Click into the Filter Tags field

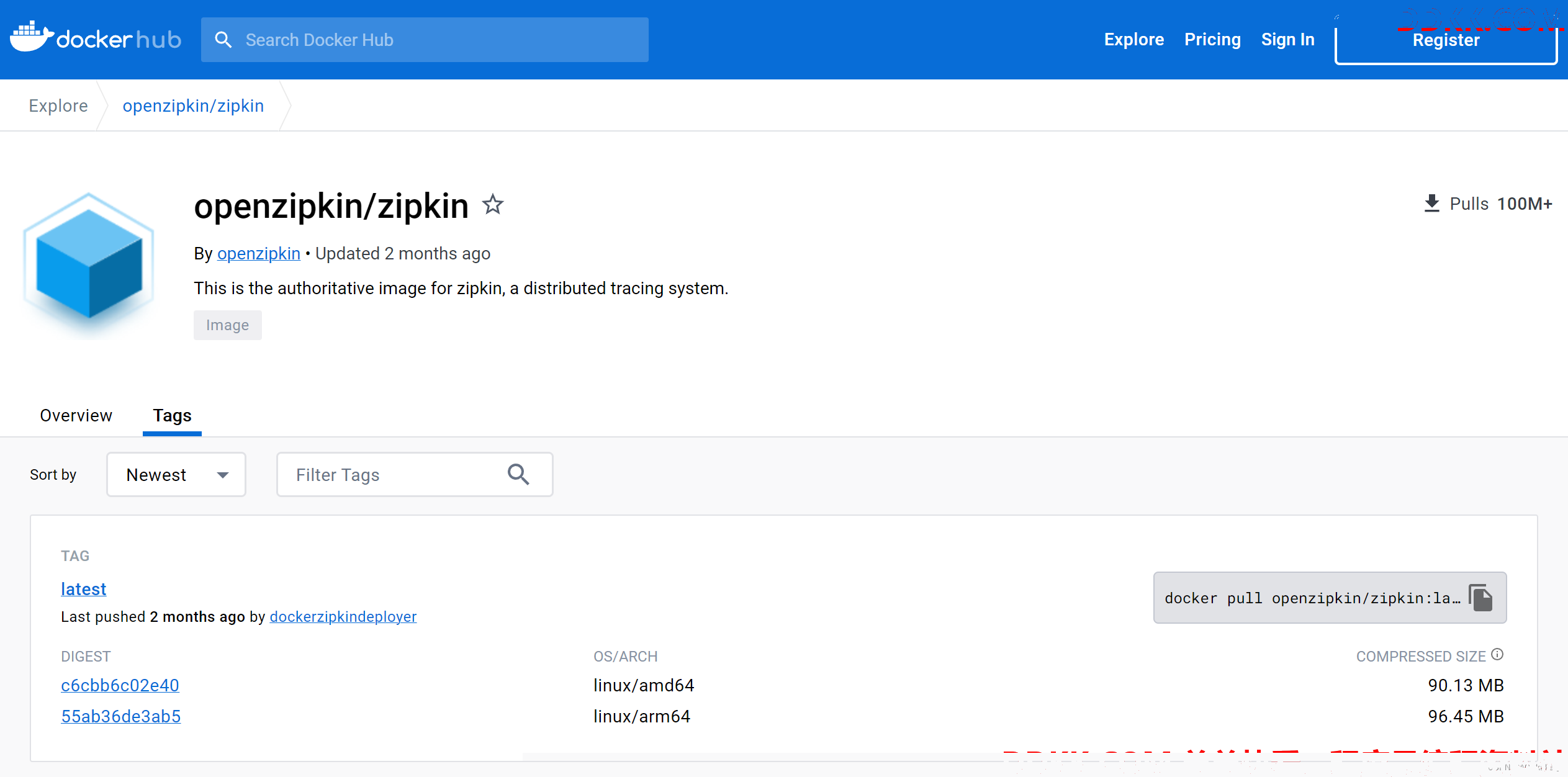(415, 475)
